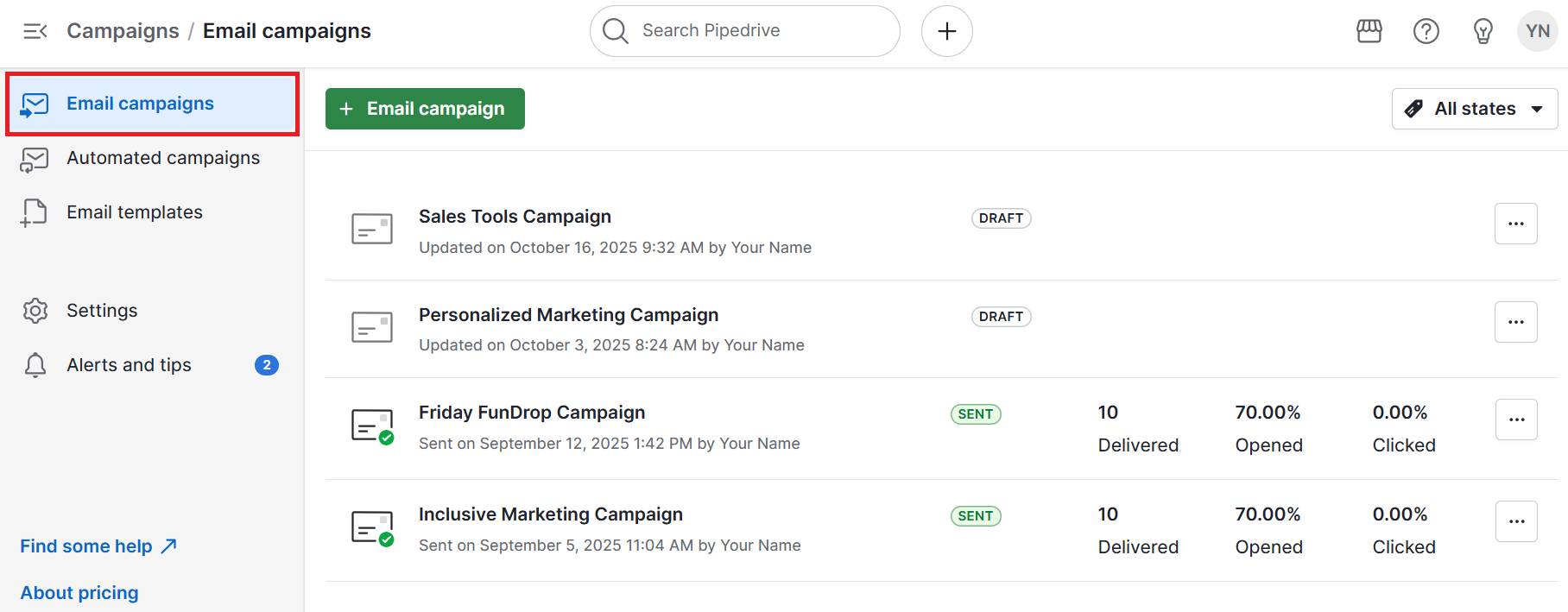Viewport: 1568px width, 612px height.
Task: Click the Alerts and tips bell icon
Action: click(35, 364)
